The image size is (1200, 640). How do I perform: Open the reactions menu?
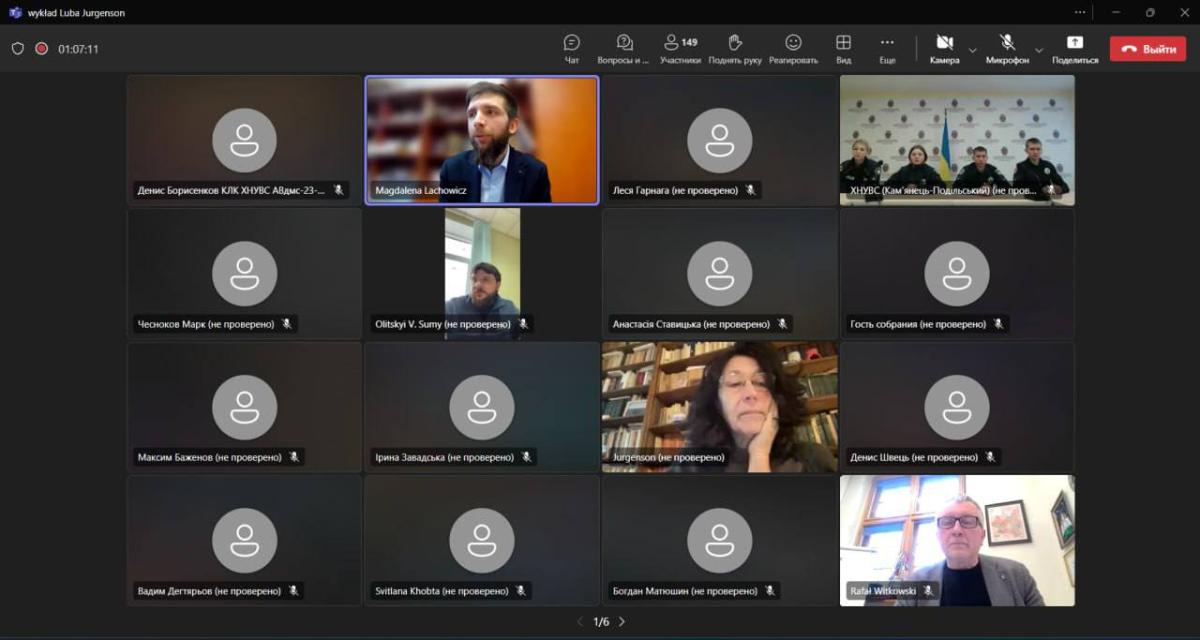pyautogui.click(x=793, y=48)
